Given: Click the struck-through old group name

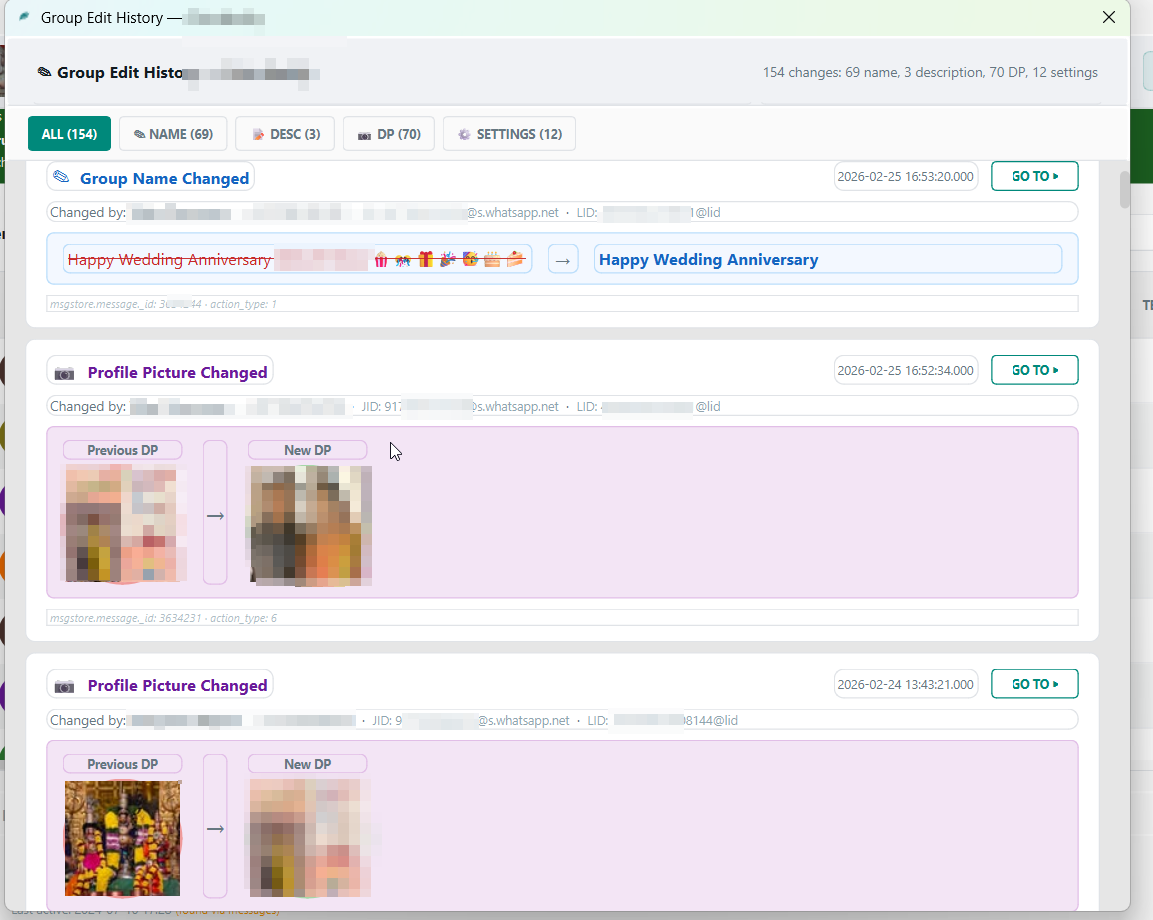Looking at the screenshot, I should coord(297,260).
